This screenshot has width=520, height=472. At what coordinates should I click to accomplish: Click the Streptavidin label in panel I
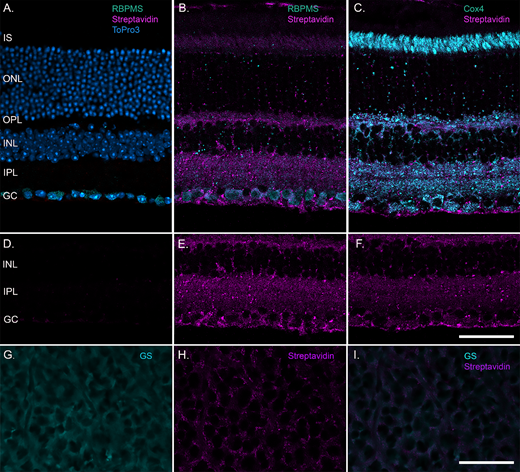487,367
